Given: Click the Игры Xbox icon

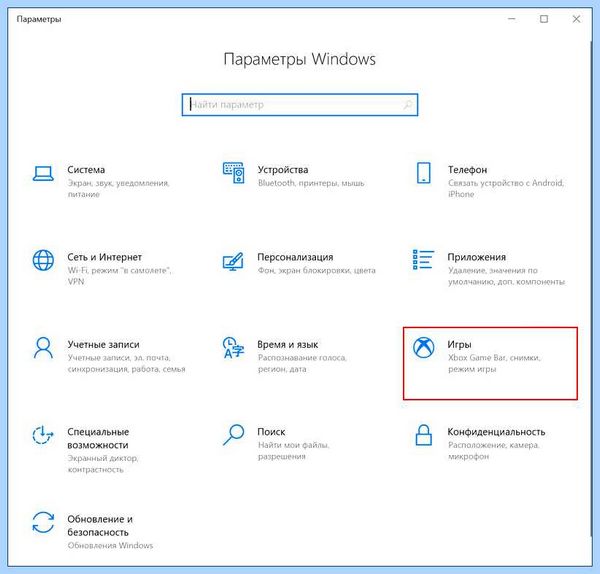Looking at the screenshot, I should [424, 347].
